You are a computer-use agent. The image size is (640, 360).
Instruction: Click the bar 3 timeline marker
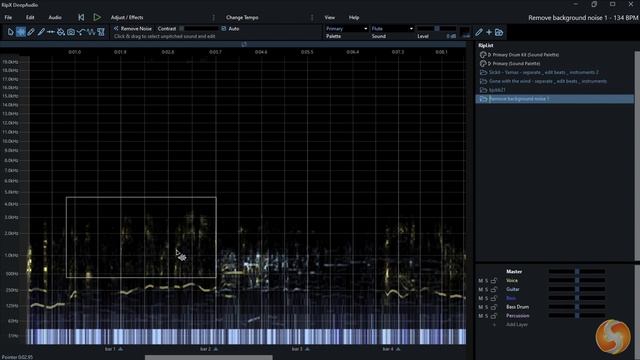click(x=300, y=349)
